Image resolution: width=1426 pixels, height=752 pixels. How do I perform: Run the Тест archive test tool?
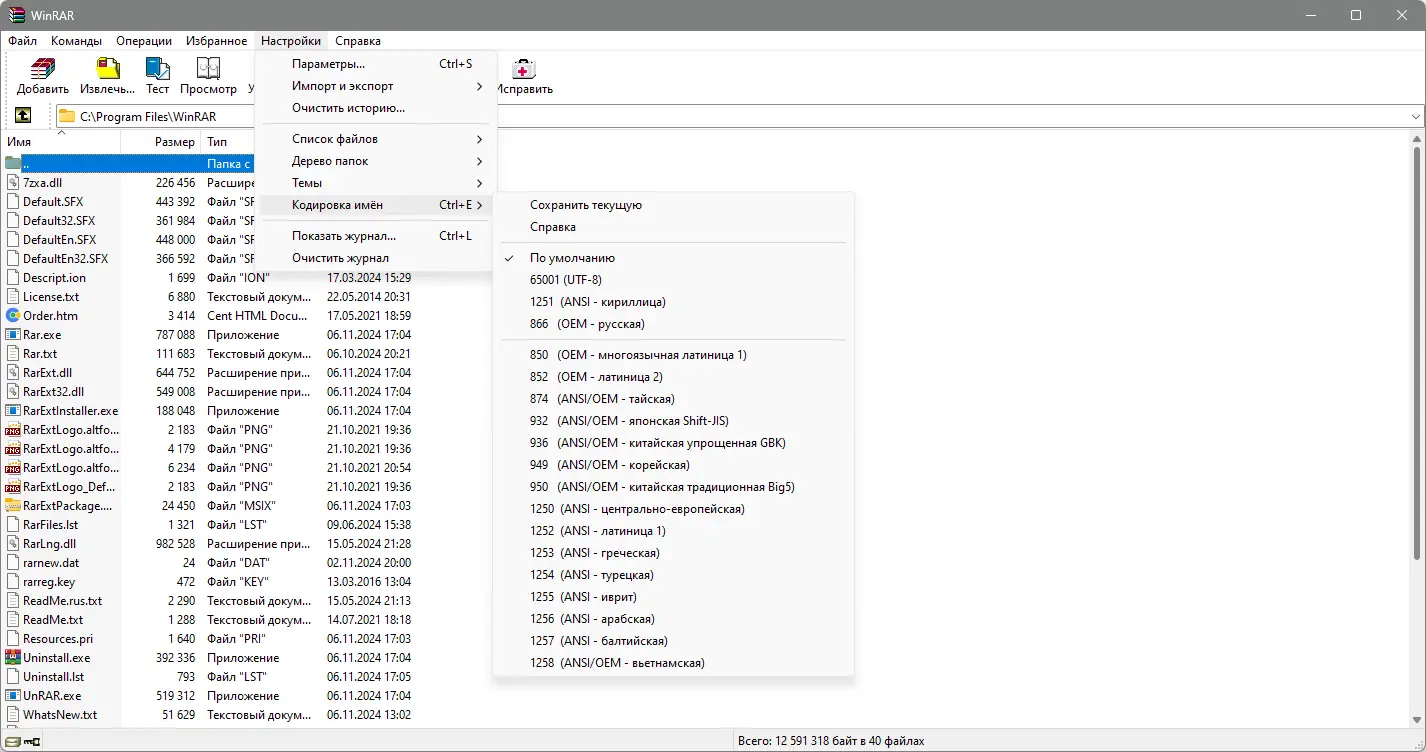tap(158, 69)
